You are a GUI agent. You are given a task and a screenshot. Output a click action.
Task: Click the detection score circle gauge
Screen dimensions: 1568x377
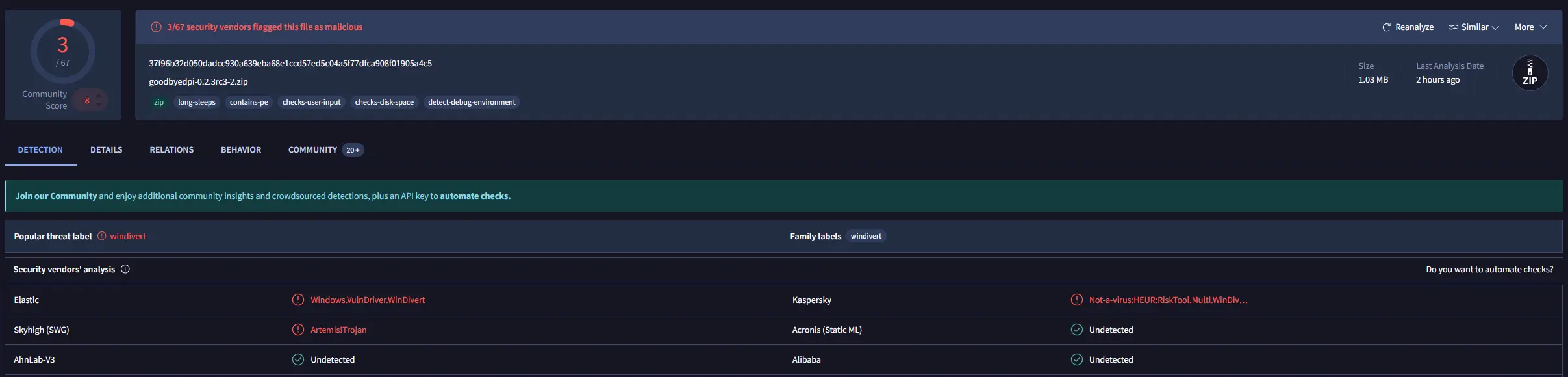63,51
